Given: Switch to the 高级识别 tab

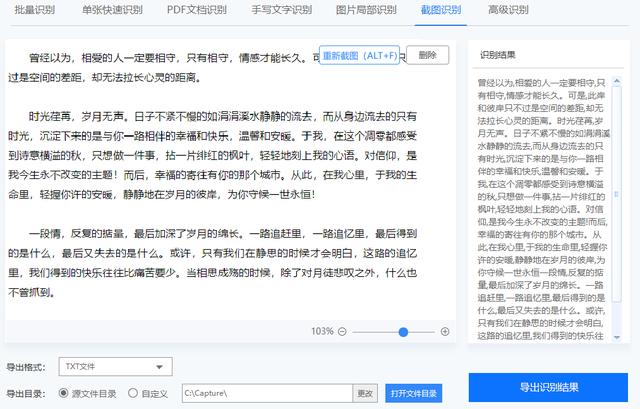Looking at the screenshot, I should [x=508, y=10].
